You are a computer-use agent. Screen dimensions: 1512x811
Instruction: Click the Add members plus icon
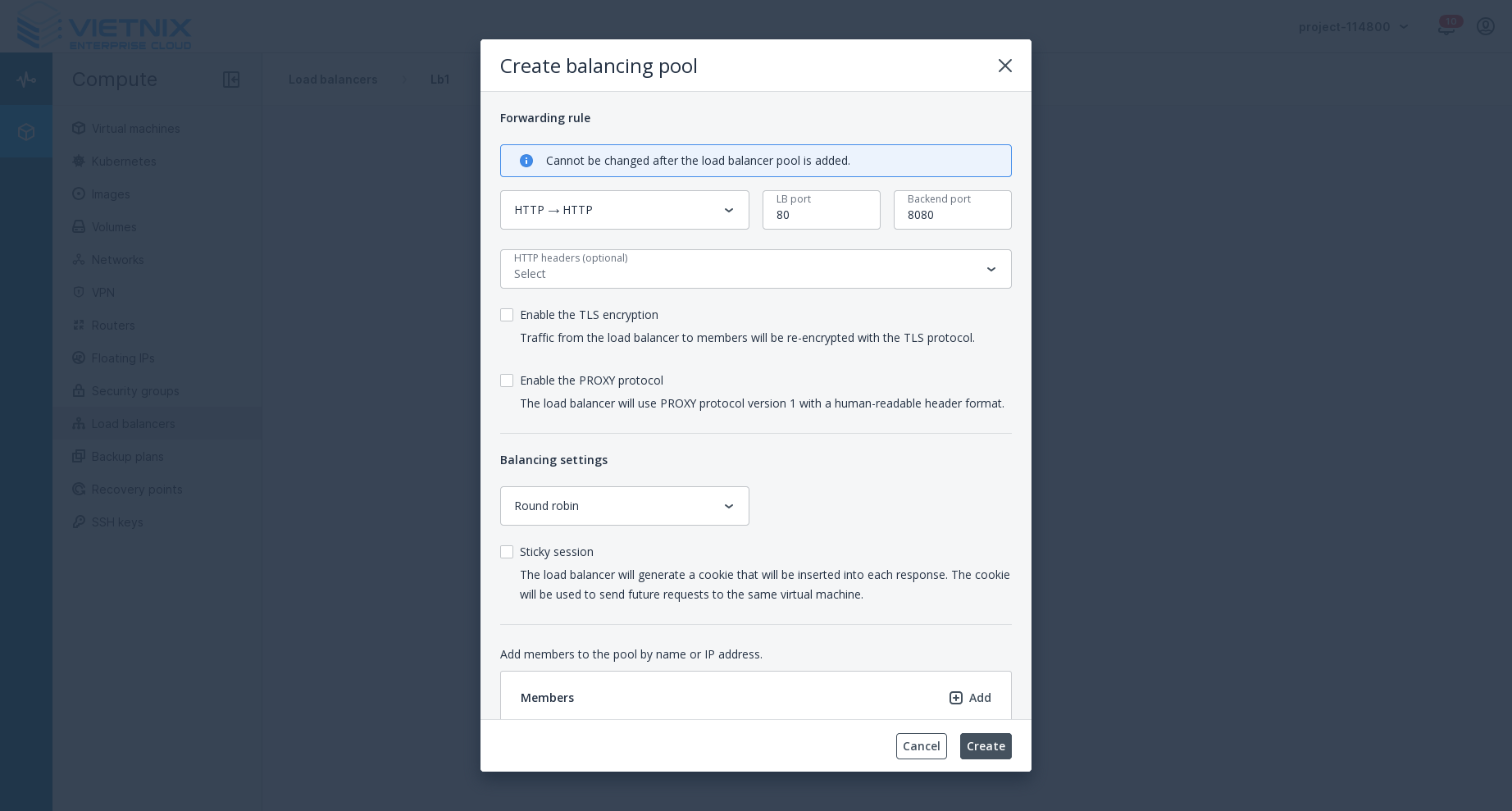click(956, 698)
